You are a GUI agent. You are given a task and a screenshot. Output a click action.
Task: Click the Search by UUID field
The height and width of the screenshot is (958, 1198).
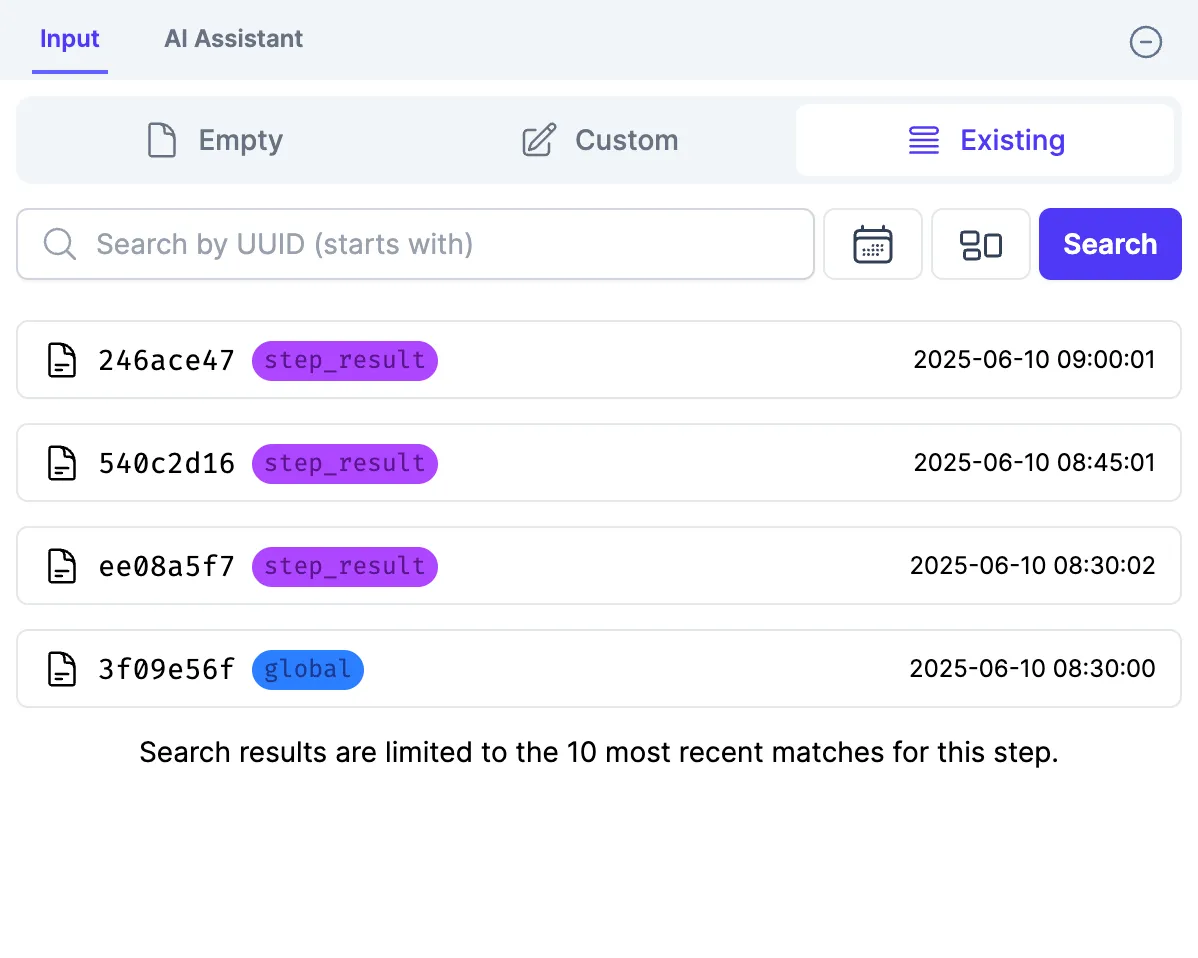[x=416, y=244]
